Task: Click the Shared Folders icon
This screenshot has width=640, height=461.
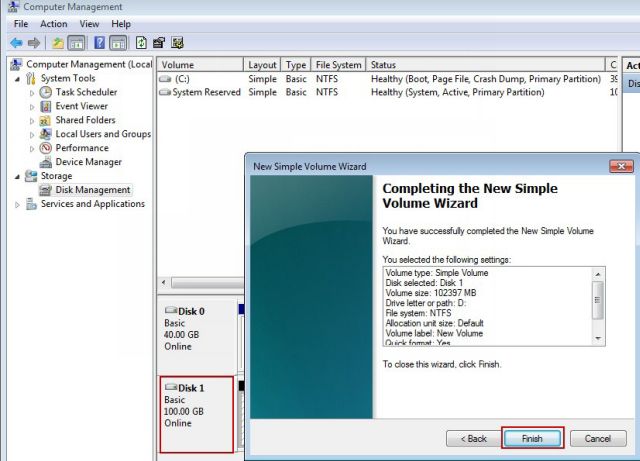Action: pyautogui.click(x=44, y=120)
